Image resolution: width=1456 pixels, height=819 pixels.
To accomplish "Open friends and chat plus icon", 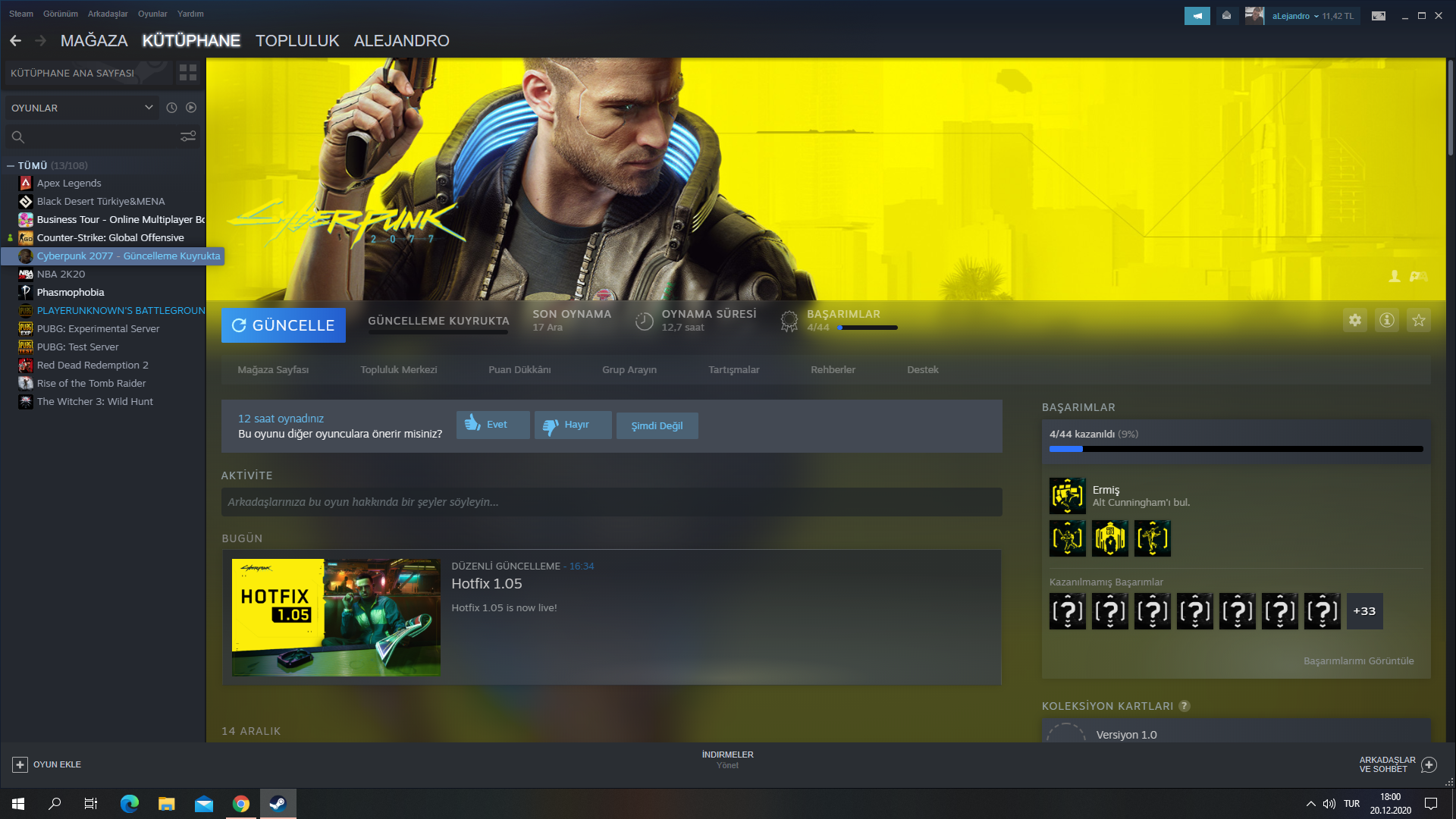I will point(1429,764).
